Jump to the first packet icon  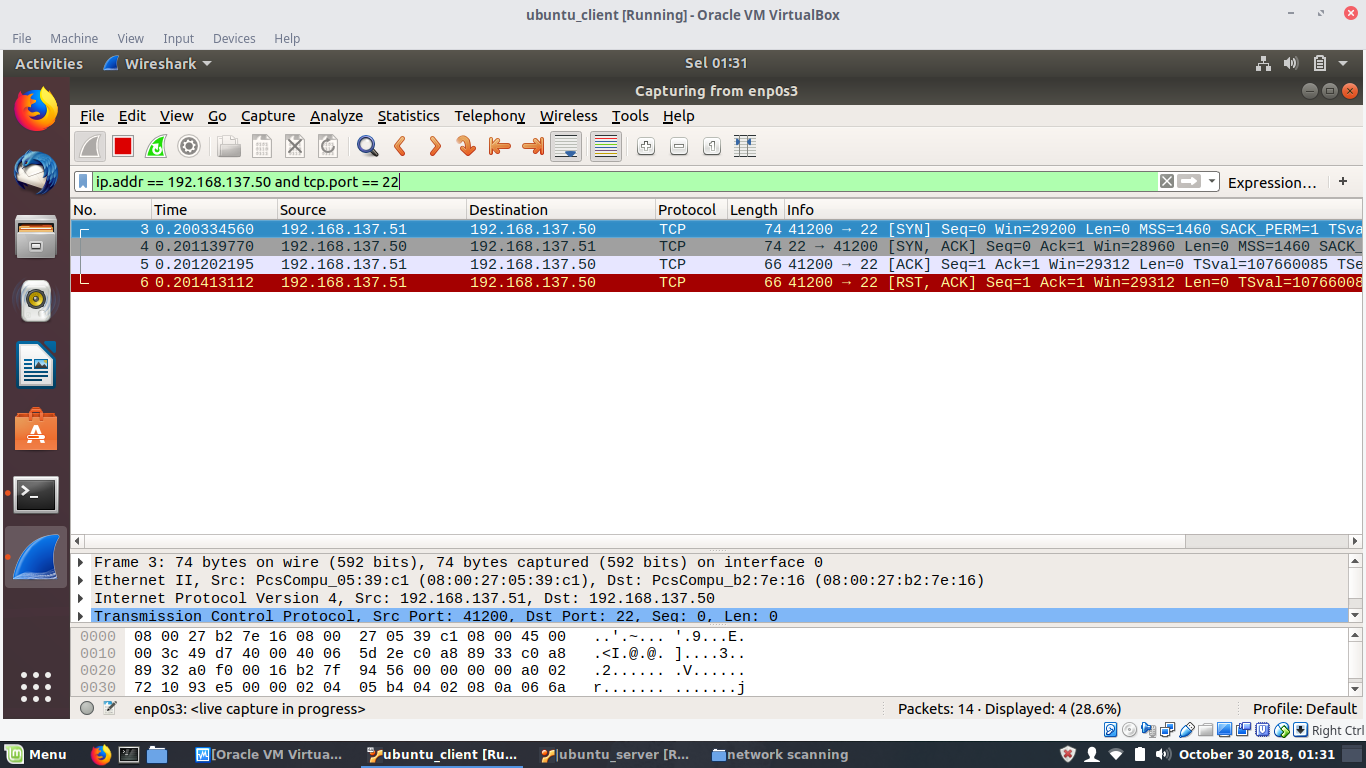pos(500,147)
